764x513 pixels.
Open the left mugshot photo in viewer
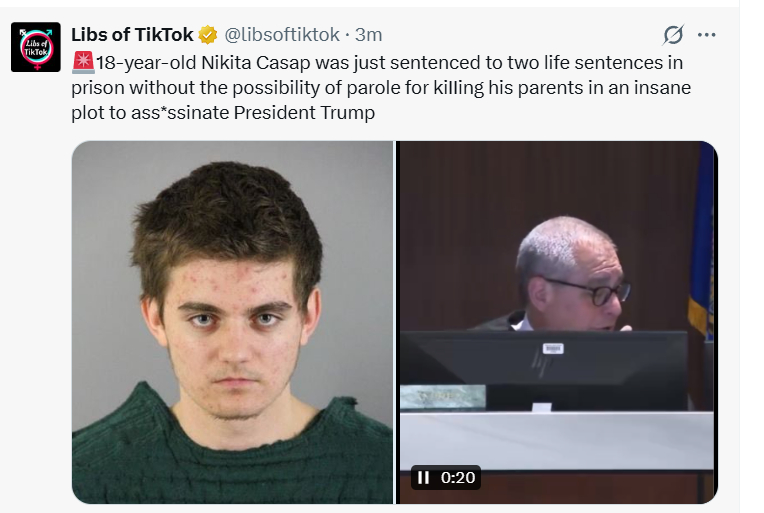[232, 322]
